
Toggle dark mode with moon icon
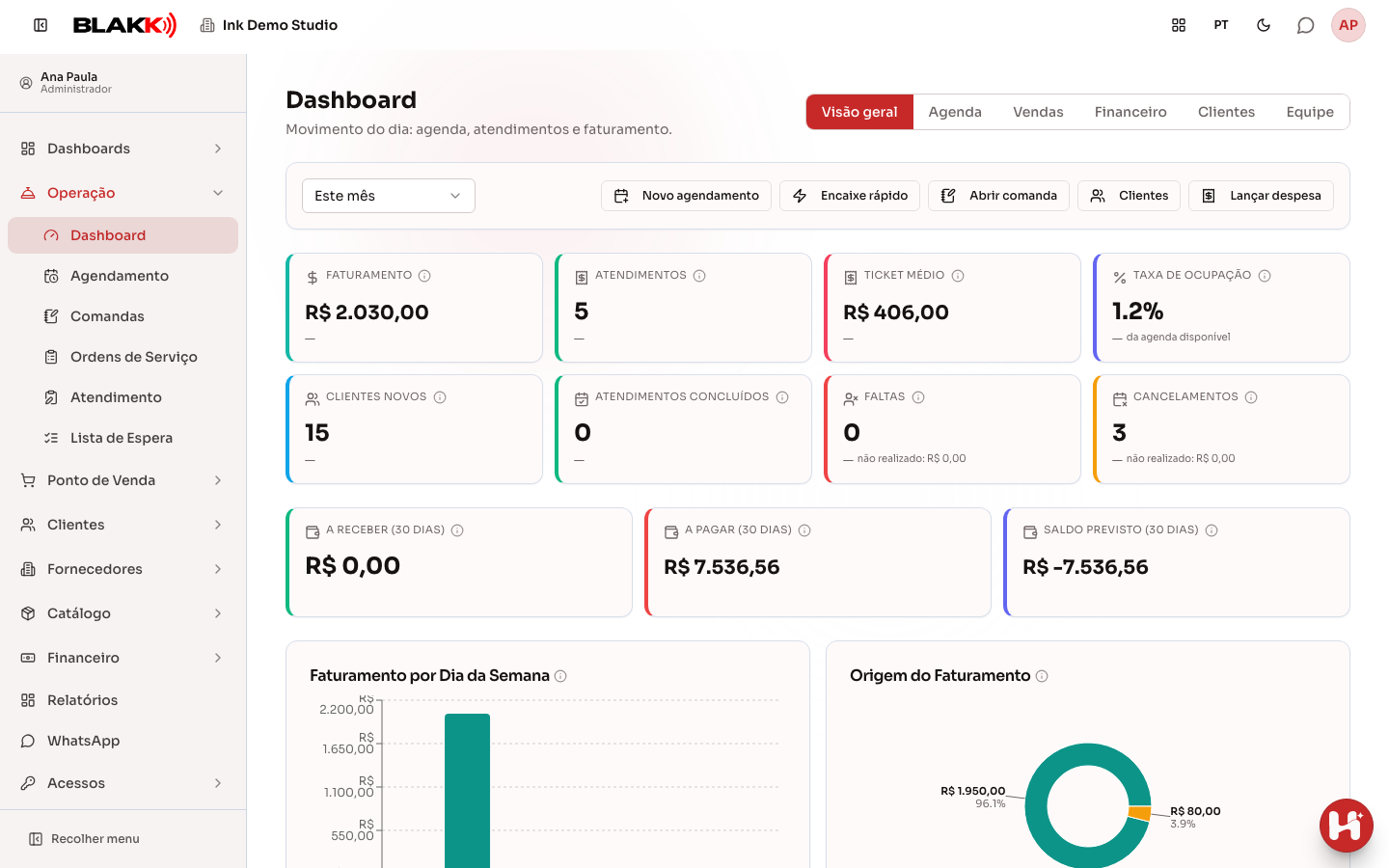pyautogui.click(x=1264, y=25)
